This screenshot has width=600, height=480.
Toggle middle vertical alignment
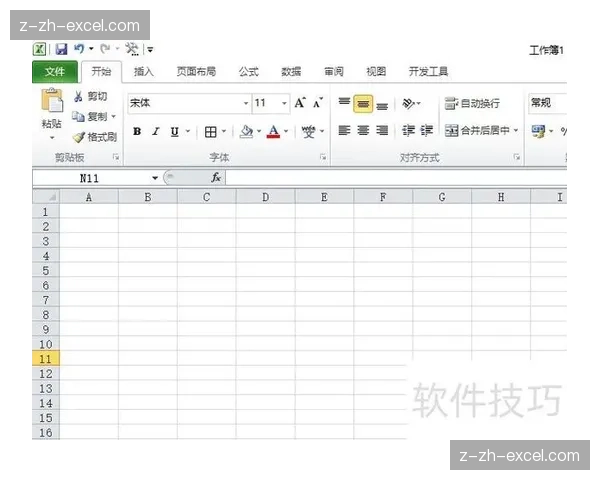pos(363,103)
